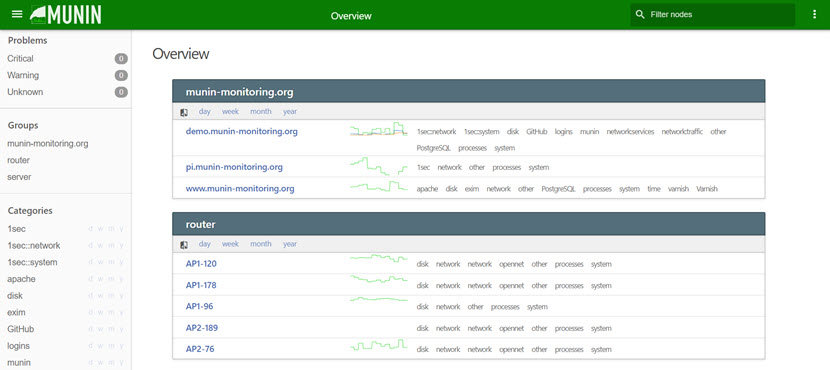Open the disk category in sidebar
Screen dimensions: 830x370
point(15,296)
